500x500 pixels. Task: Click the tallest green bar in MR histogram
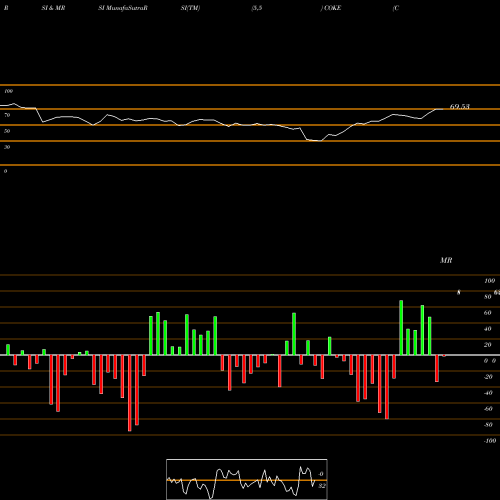[401, 328]
